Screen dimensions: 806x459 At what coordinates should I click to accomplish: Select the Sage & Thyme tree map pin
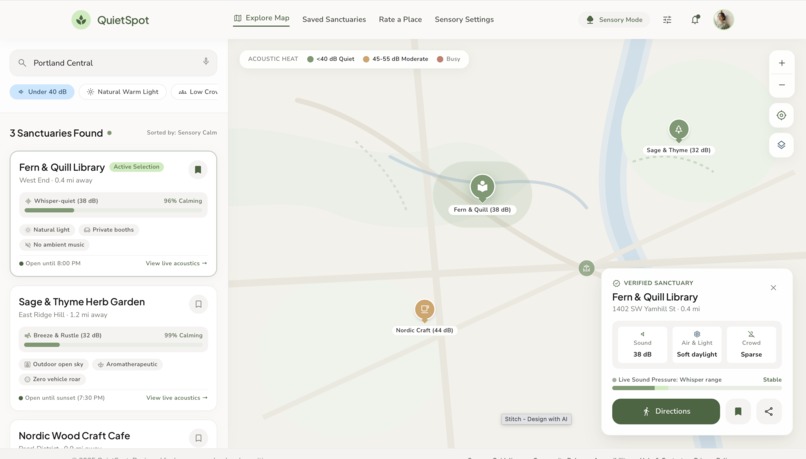679,130
